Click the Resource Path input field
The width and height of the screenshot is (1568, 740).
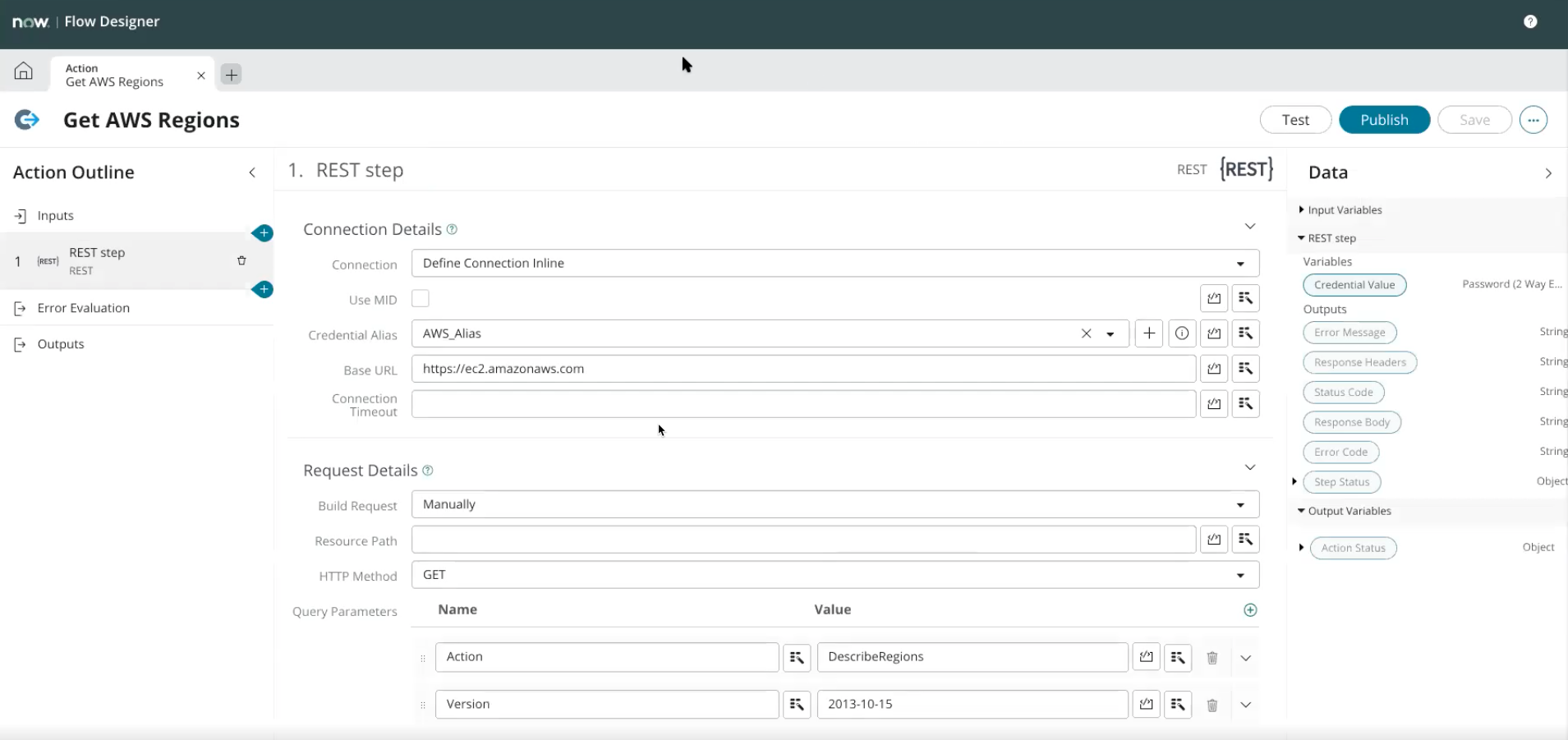[x=803, y=540]
